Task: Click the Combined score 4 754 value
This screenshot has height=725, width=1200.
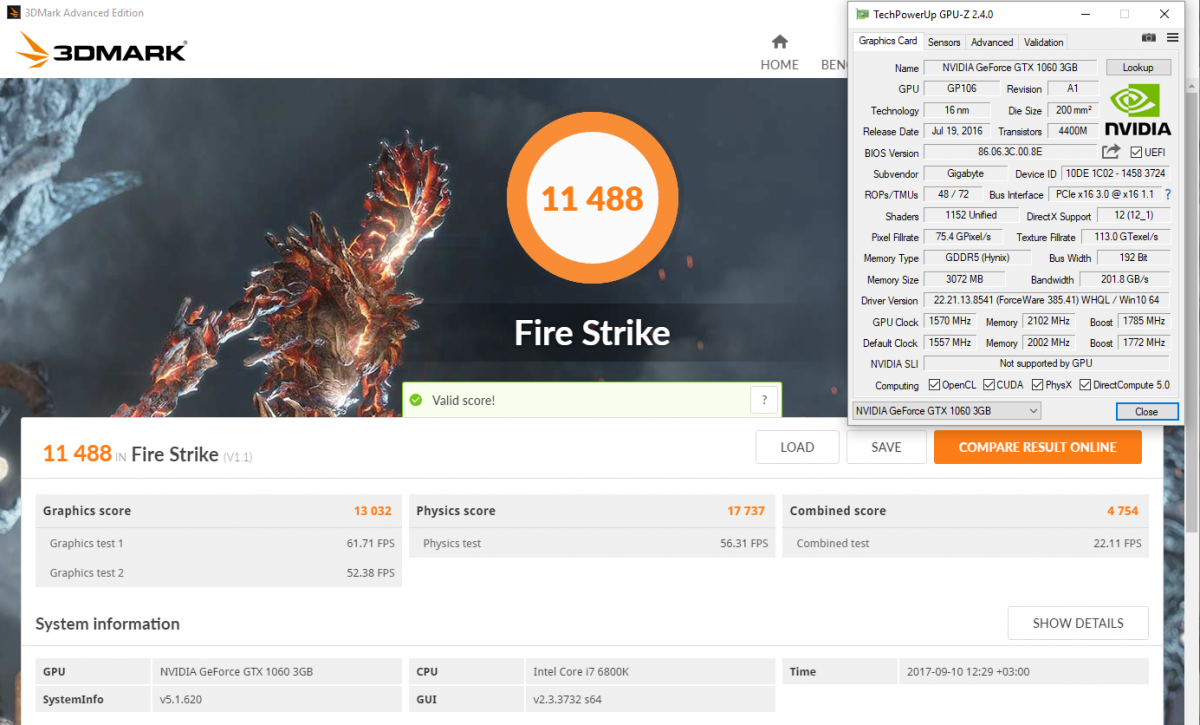Action: click(x=1122, y=510)
